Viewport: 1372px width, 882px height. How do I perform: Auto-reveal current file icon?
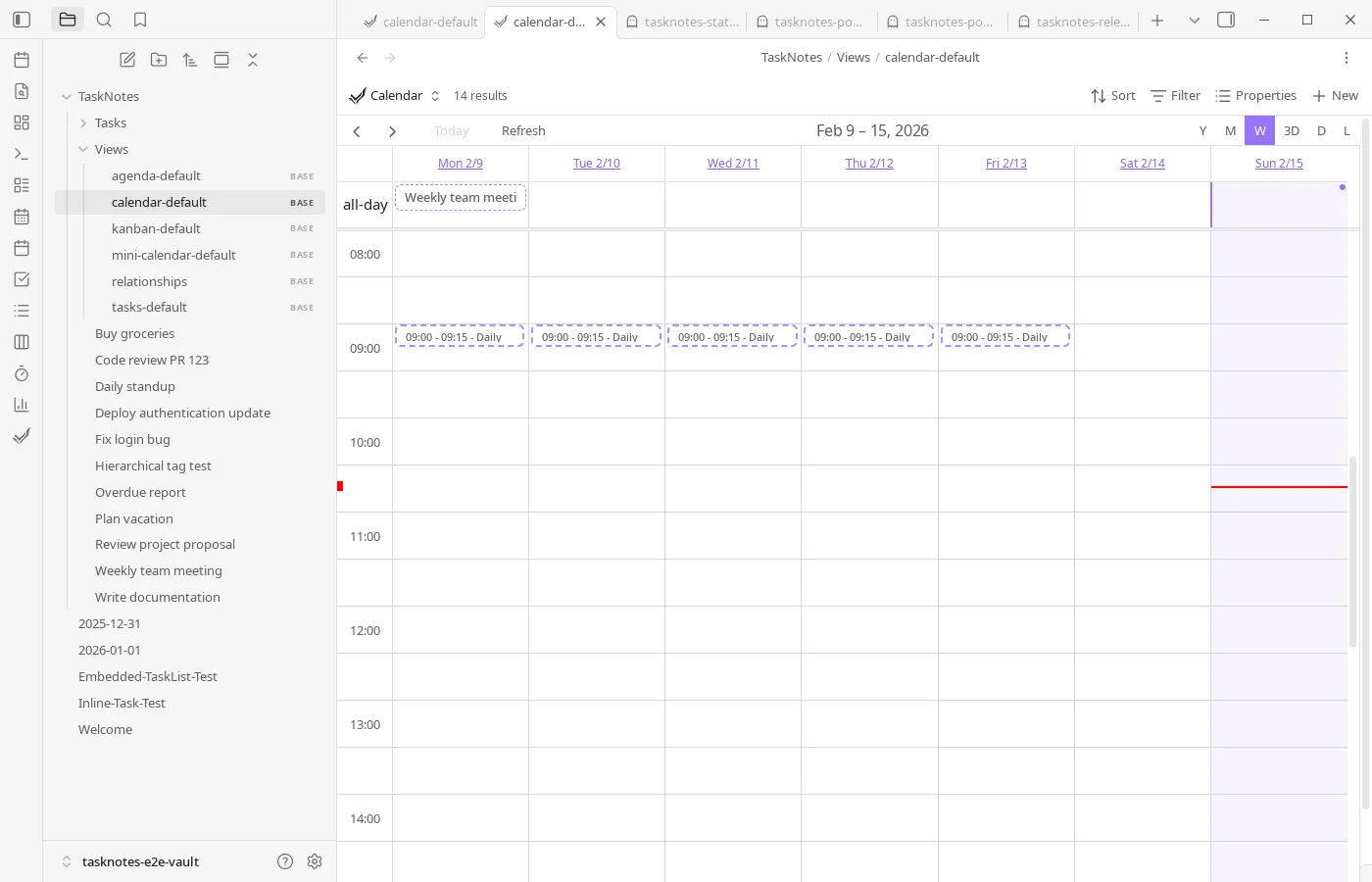(x=221, y=60)
